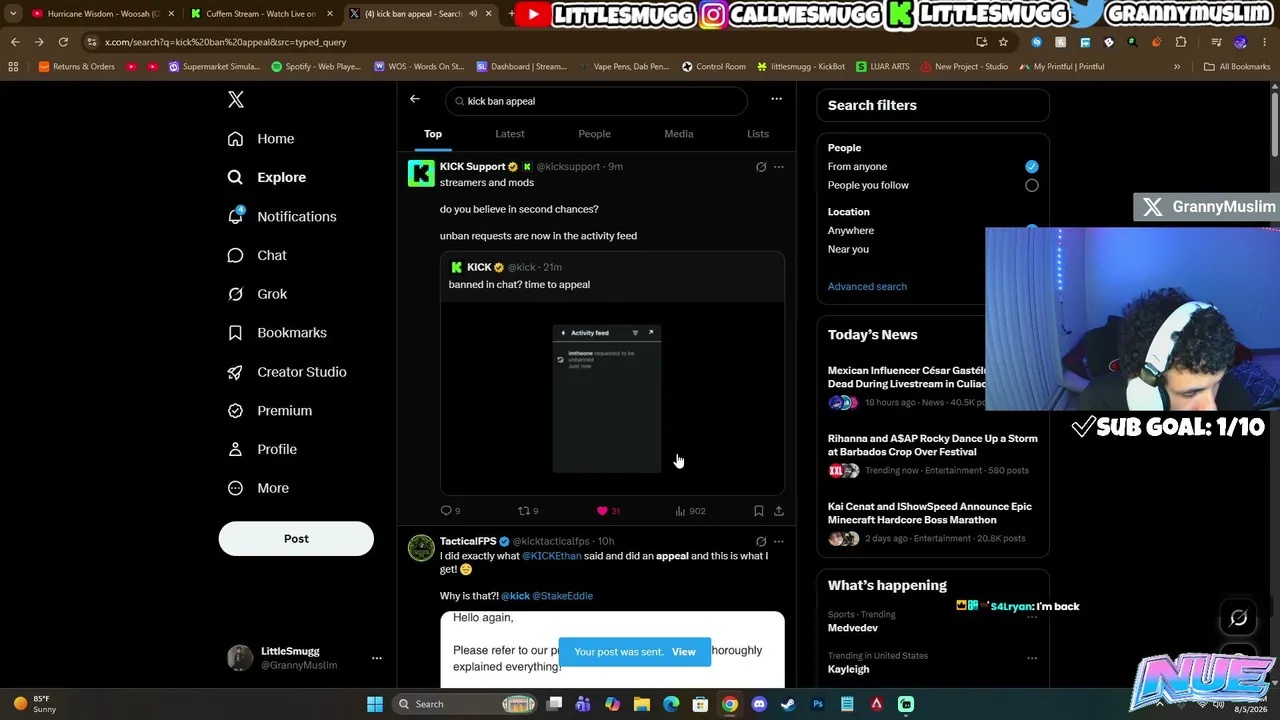Open the Control Room bookmark

714,67
